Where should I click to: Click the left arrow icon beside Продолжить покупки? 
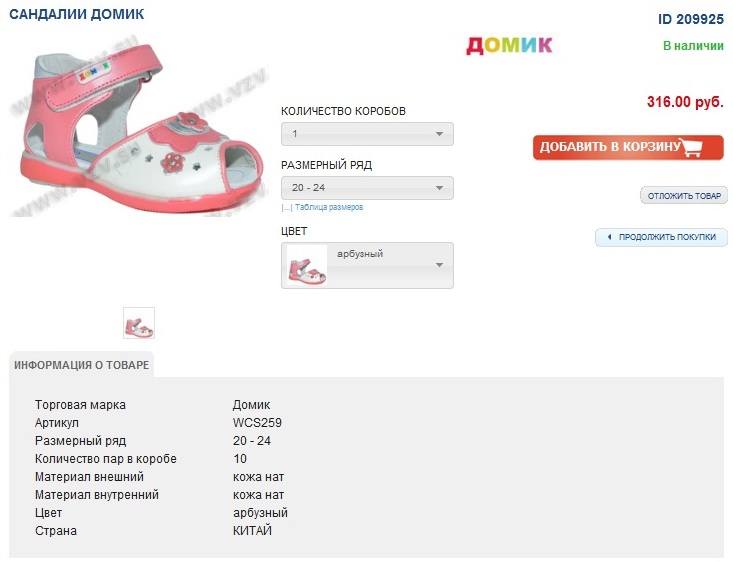608,237
